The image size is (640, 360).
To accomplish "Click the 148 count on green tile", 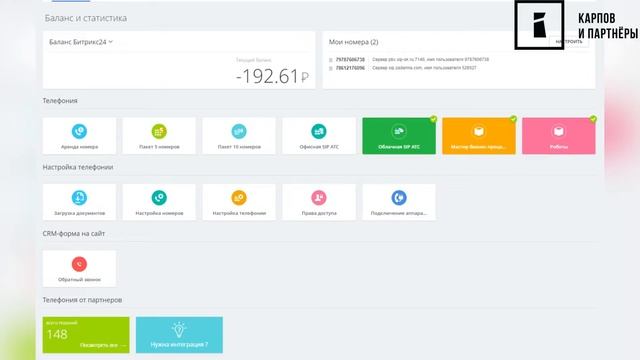I will pos(57,334).
